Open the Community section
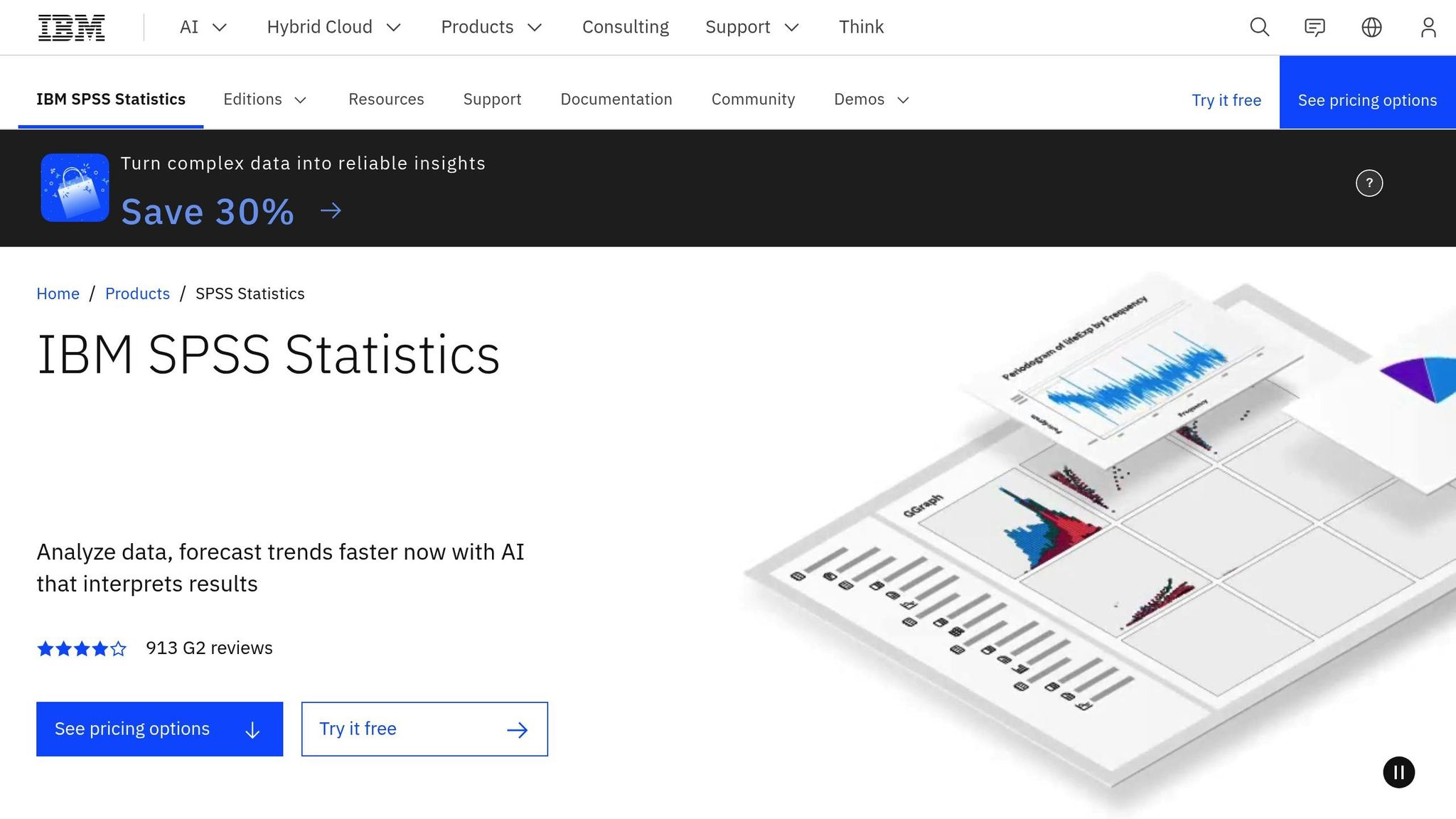1456x819 pixels. tap(753, 100)
